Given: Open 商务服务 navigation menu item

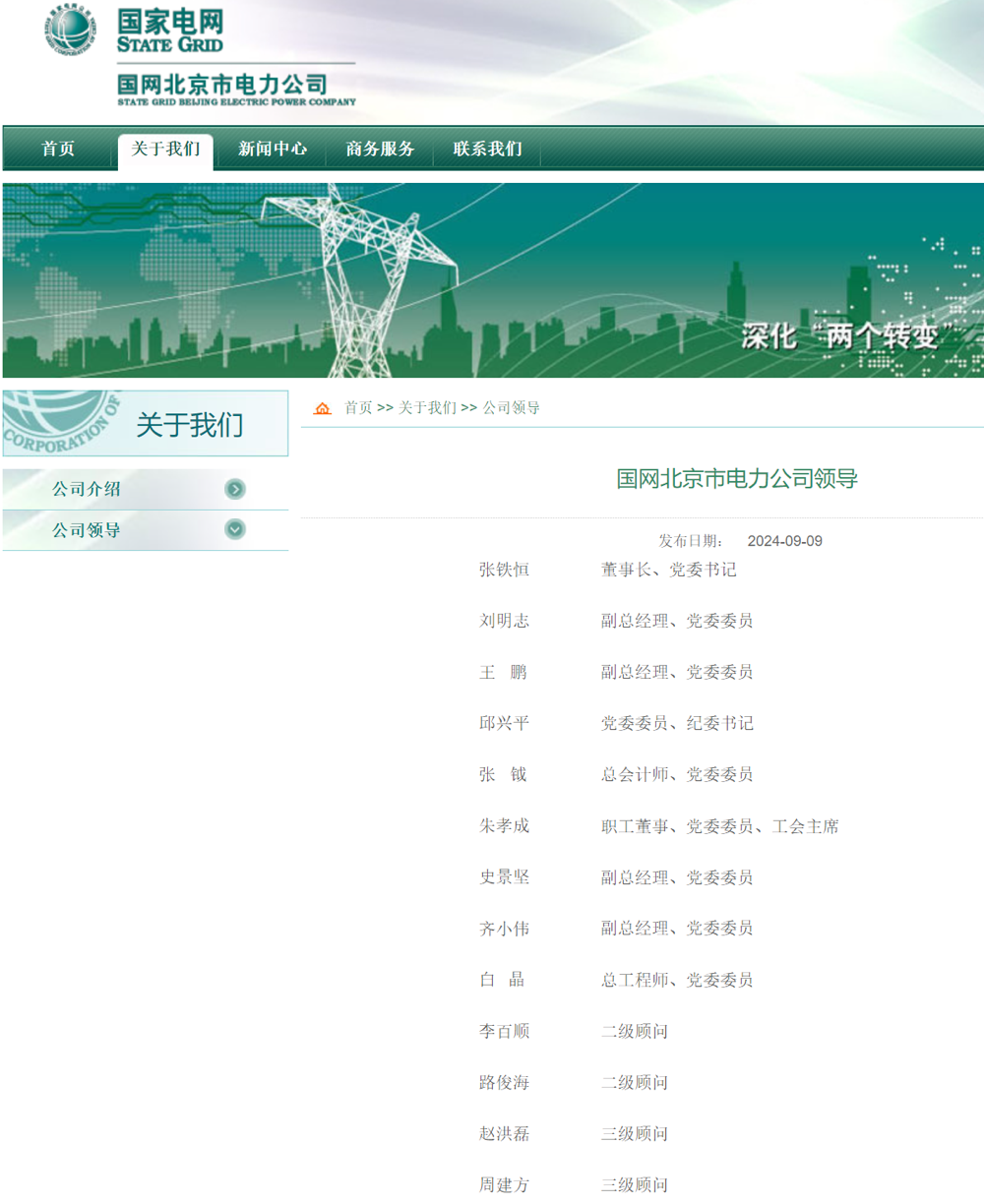Looking at the screenshot, I should point(380,150).
